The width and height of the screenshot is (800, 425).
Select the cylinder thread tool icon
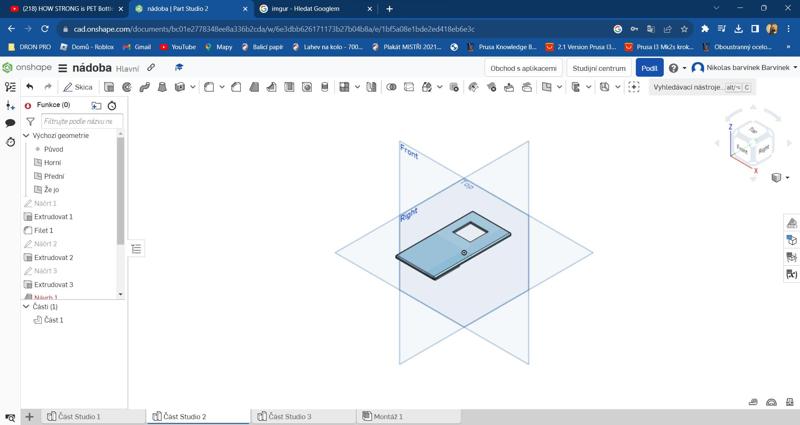point(324,87)
